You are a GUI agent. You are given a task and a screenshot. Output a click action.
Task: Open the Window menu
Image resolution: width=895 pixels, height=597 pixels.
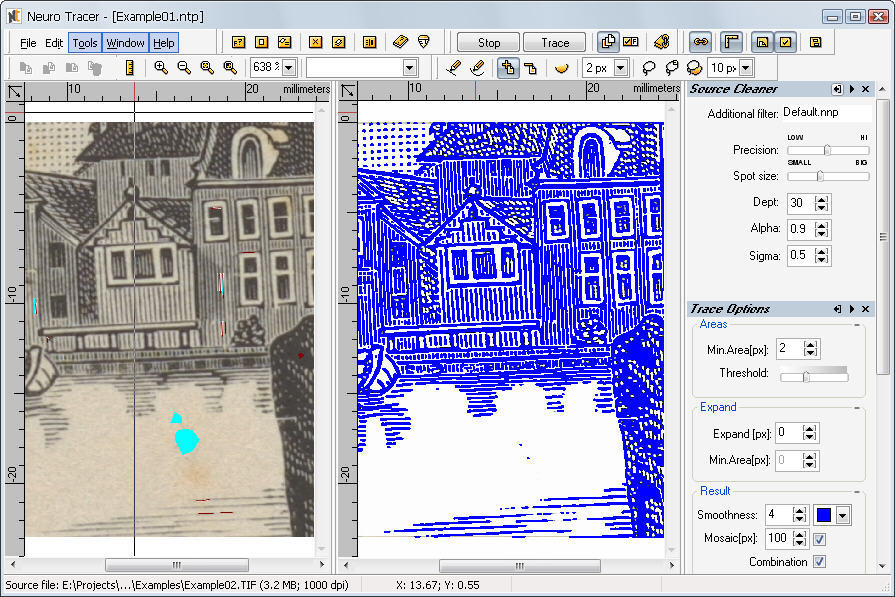click(x=126, y=43)
